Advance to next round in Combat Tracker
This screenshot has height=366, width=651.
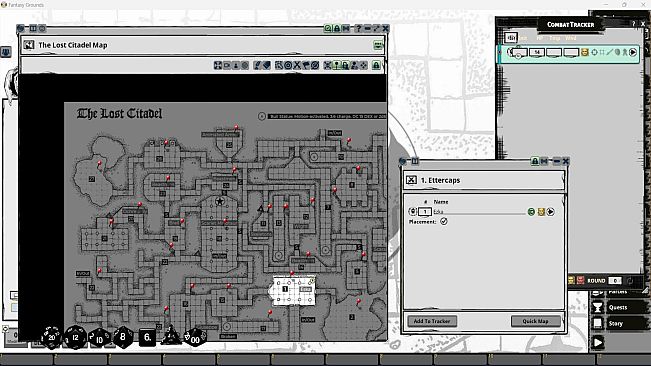[629, 281]
